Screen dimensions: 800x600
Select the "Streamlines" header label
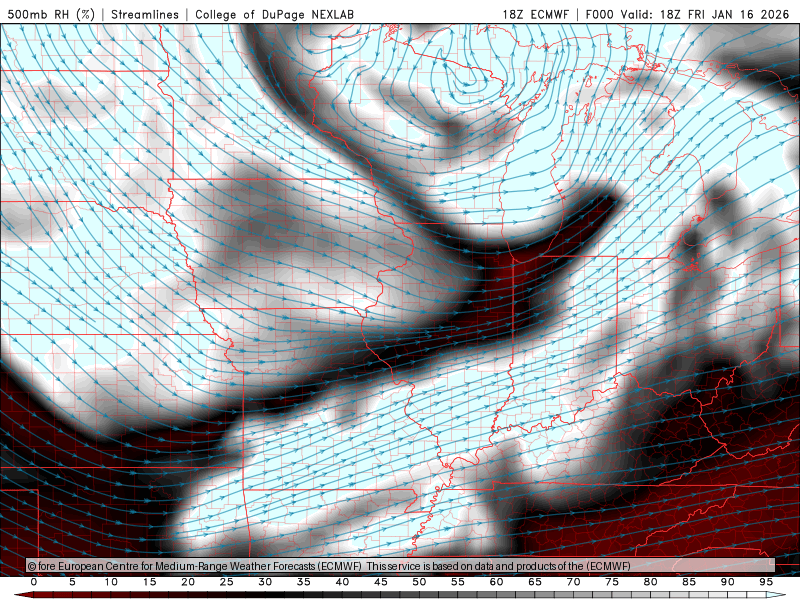[x=145, y=14]
